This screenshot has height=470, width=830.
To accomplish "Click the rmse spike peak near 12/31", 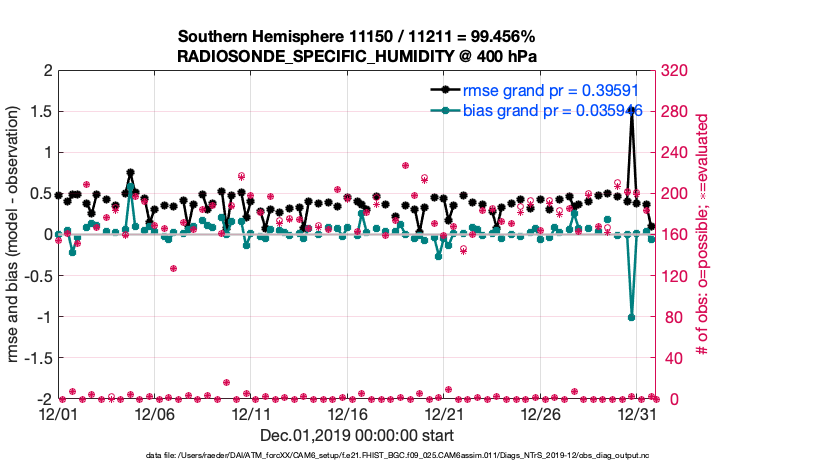I will click(x=631, y=111).
